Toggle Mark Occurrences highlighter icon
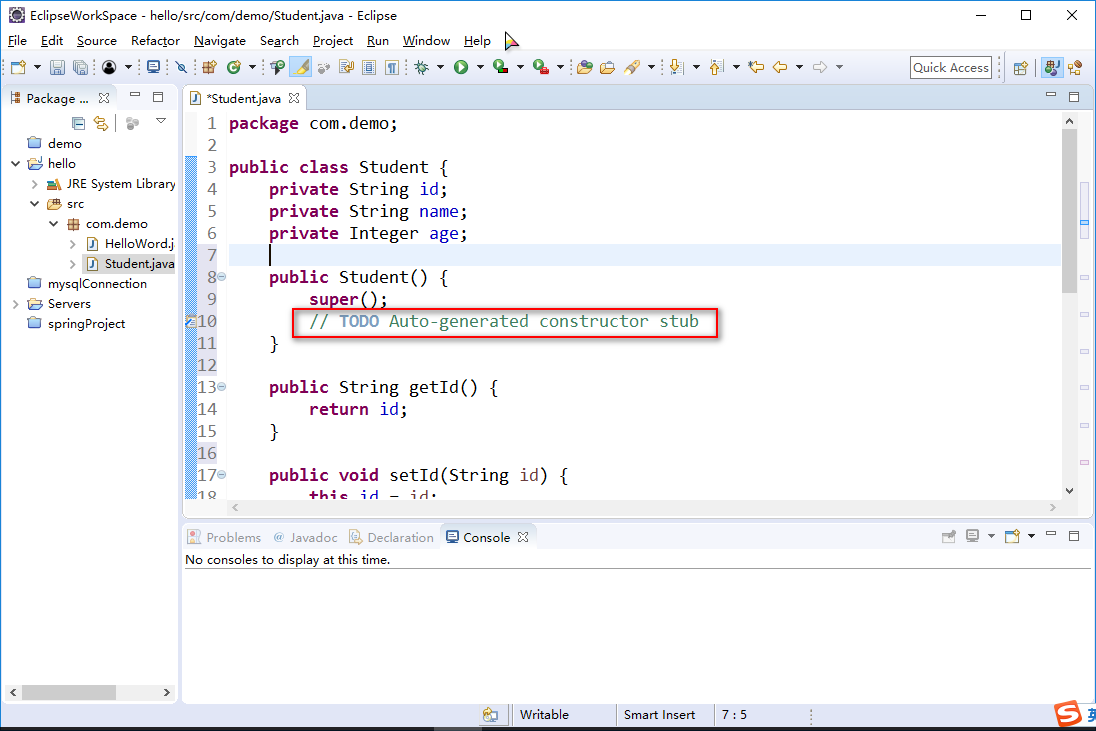 (301, 67)
